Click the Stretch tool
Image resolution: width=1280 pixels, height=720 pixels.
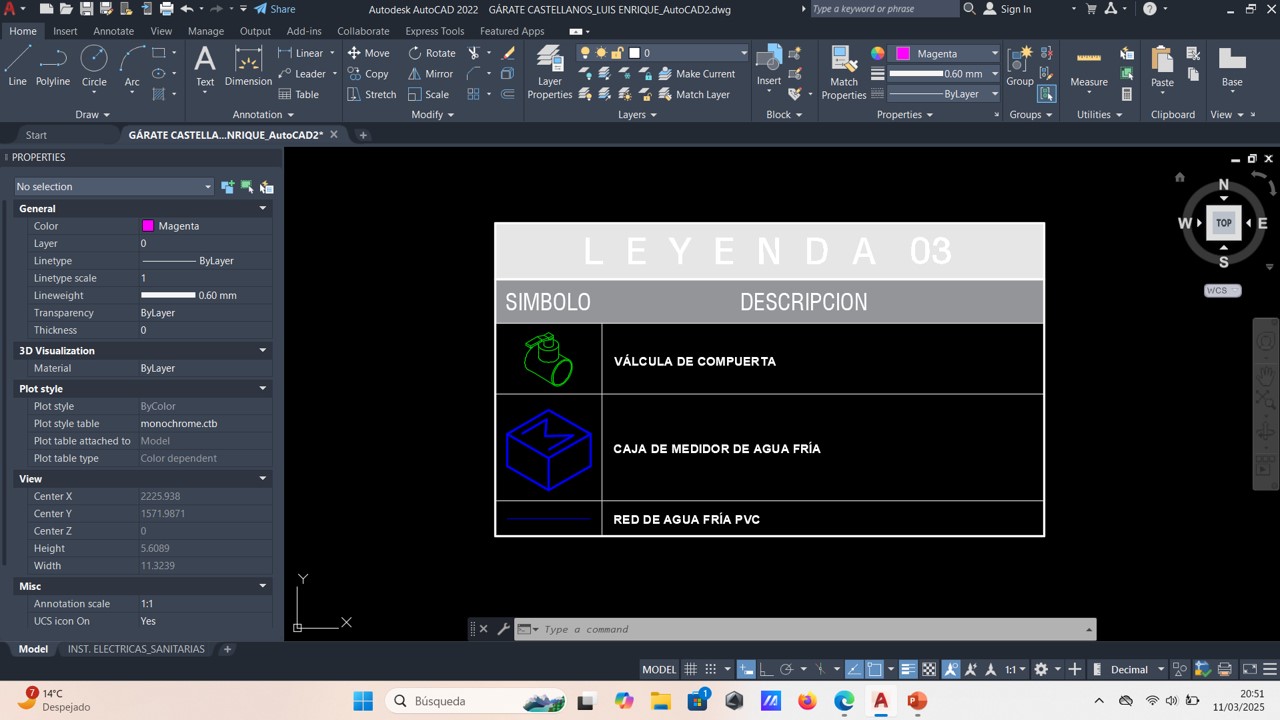pyautogui.click(x=371, y=94)
